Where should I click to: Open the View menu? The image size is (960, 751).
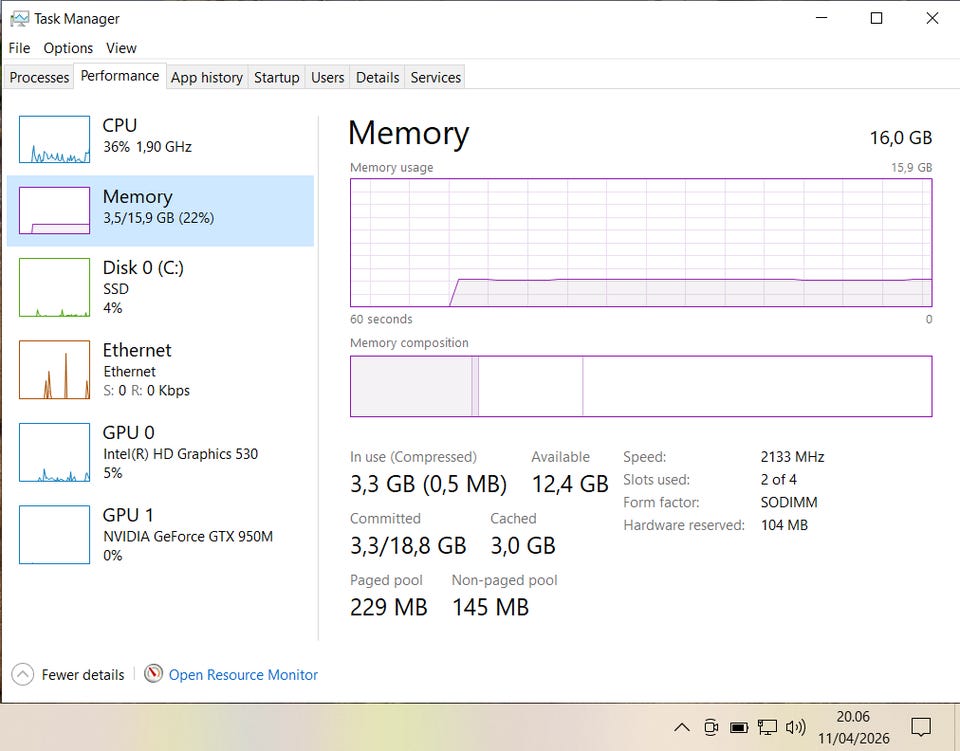[121, 48]
